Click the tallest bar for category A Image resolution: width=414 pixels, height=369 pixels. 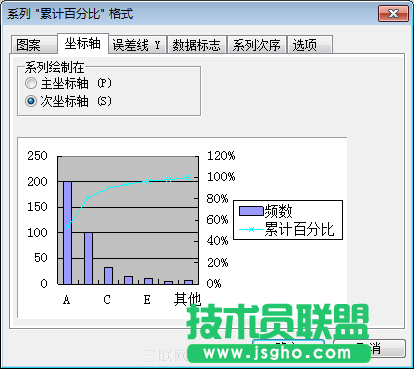(68, 233)
